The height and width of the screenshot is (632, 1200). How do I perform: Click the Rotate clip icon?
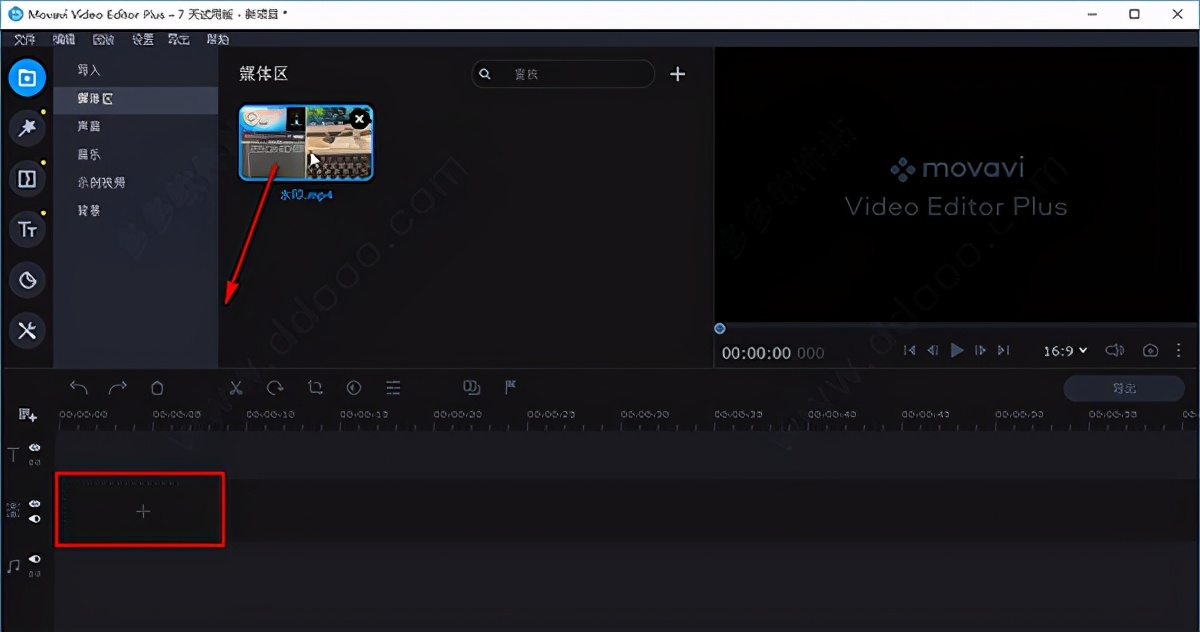coord(275,388)
